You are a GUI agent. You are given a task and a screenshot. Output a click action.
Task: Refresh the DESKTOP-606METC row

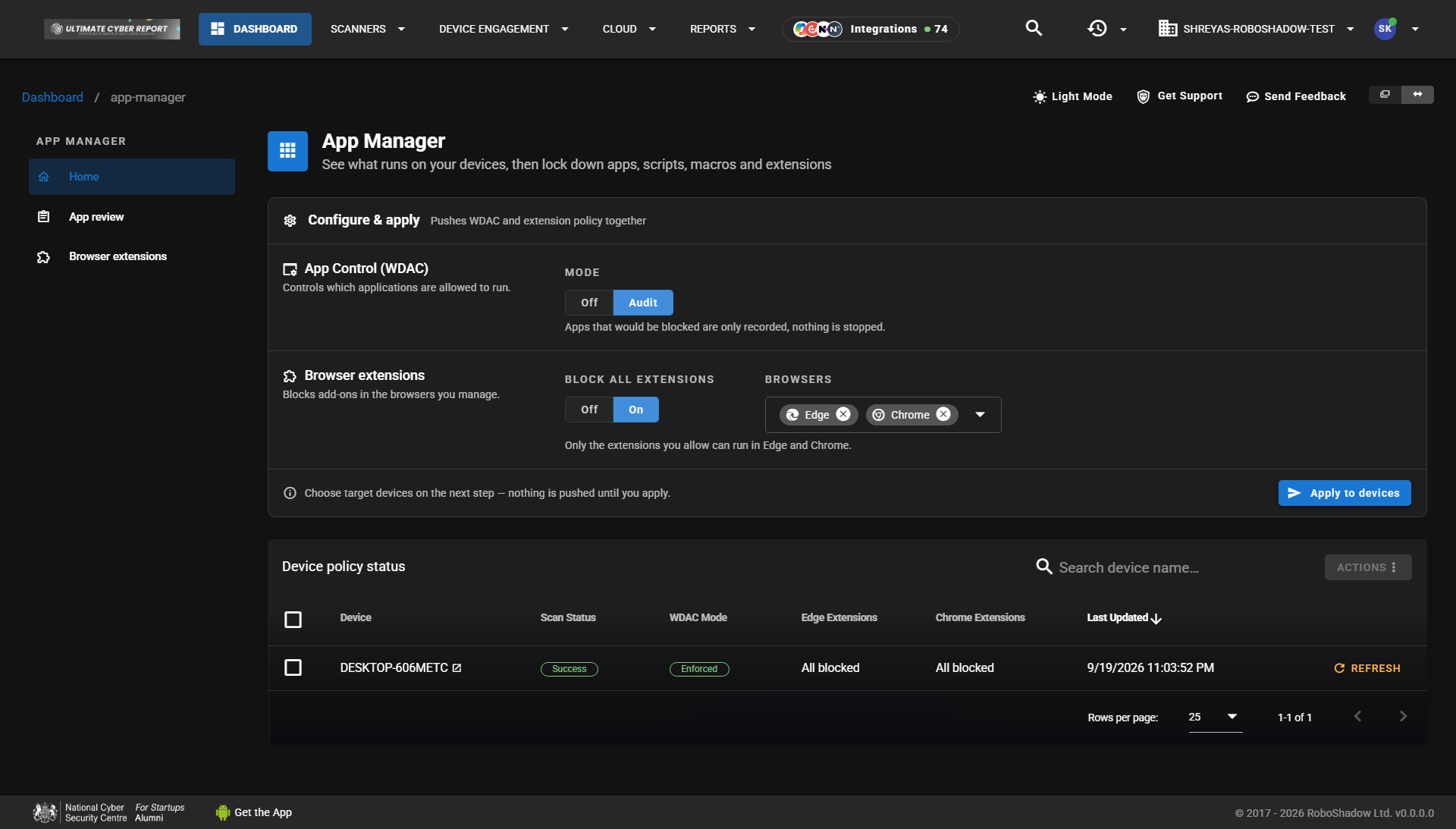pyautogui.click(x=1367, y=668)
